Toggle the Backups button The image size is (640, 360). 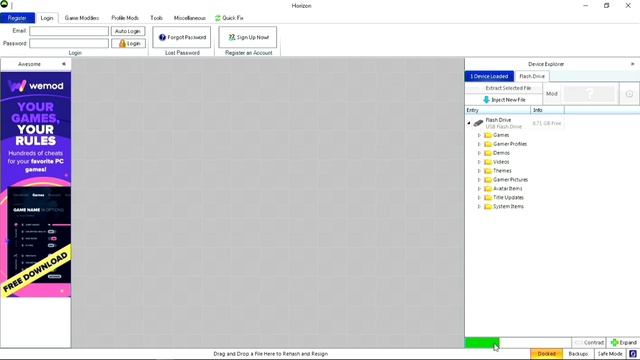click(x=578, y=354)
